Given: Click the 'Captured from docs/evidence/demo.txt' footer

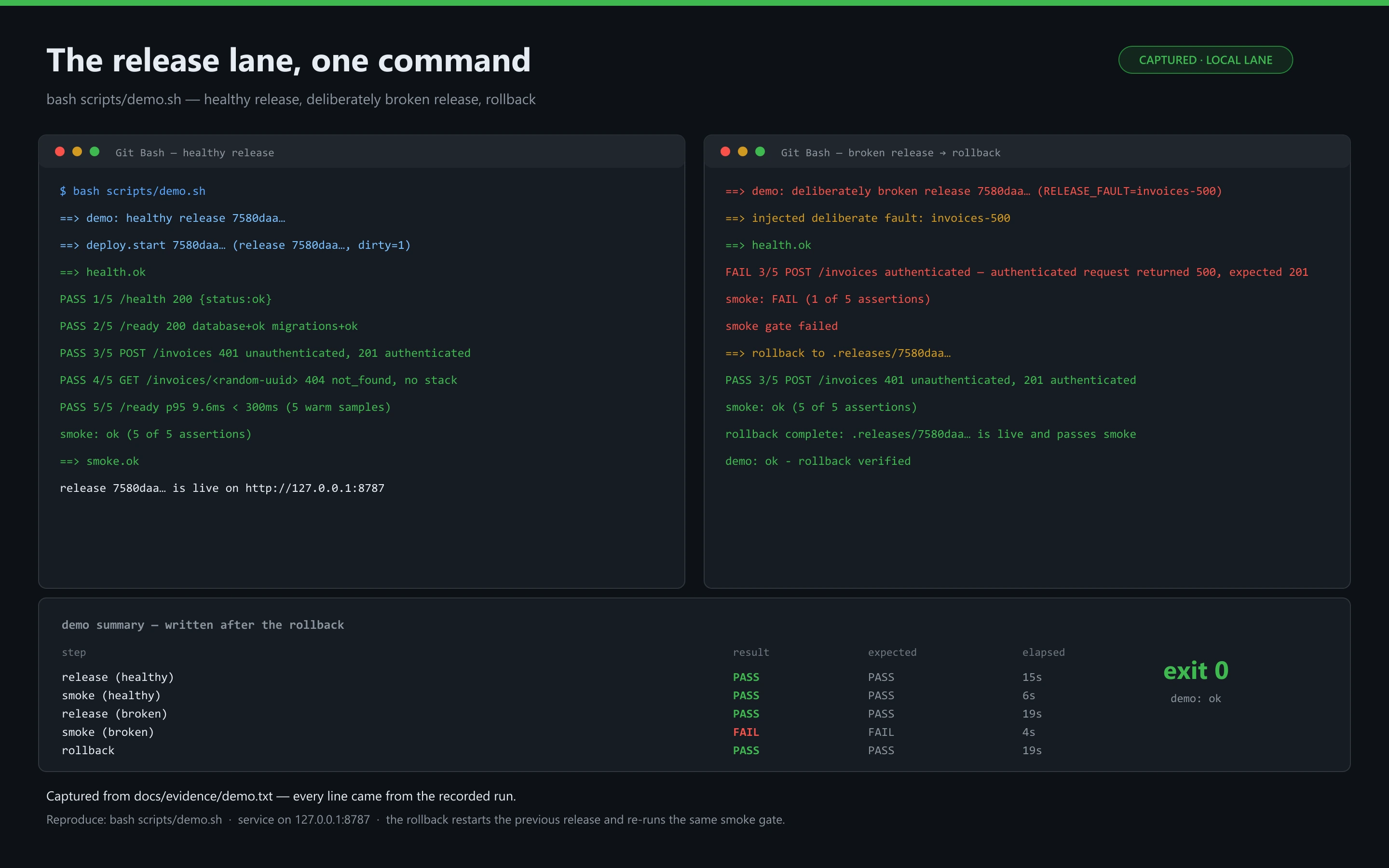Looking at the screenshot, I should 281,796.
